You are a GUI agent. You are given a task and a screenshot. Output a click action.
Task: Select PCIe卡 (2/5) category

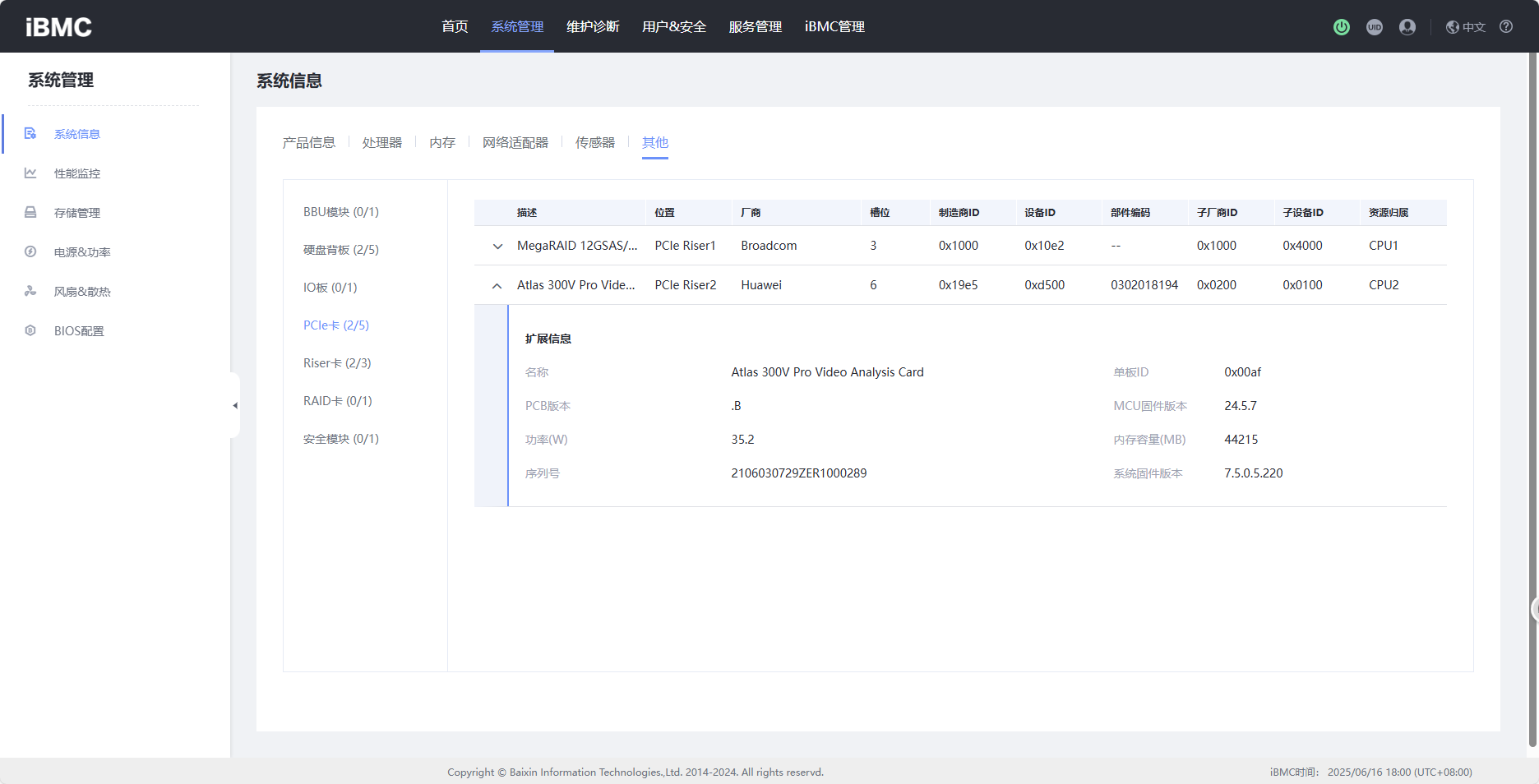click(x=336, y=325)
